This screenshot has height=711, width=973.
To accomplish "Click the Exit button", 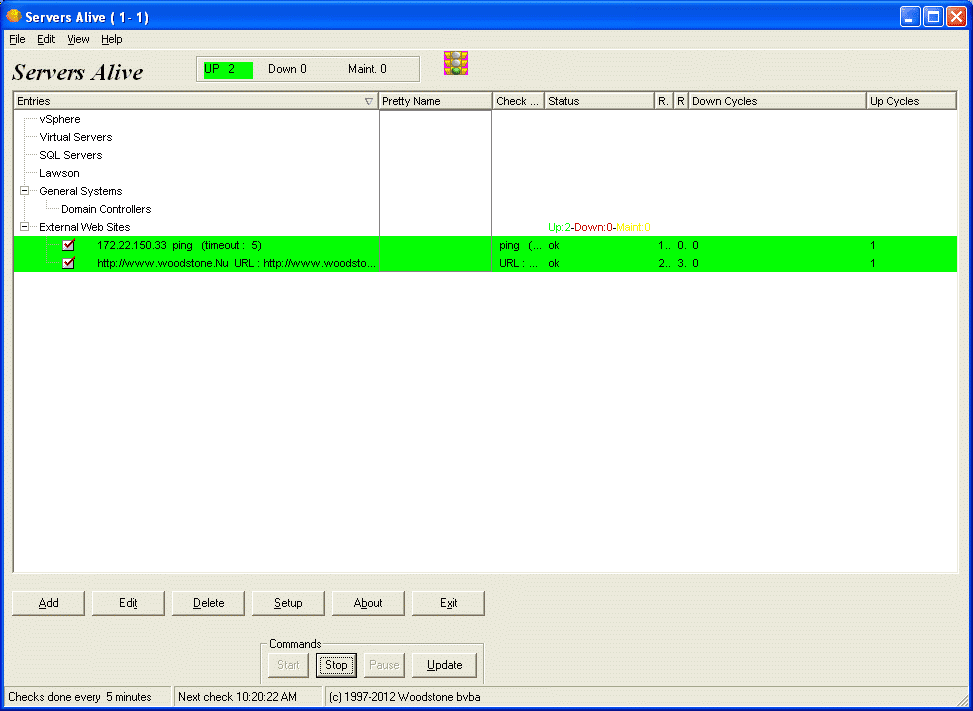I will click(x=448, y=603).
